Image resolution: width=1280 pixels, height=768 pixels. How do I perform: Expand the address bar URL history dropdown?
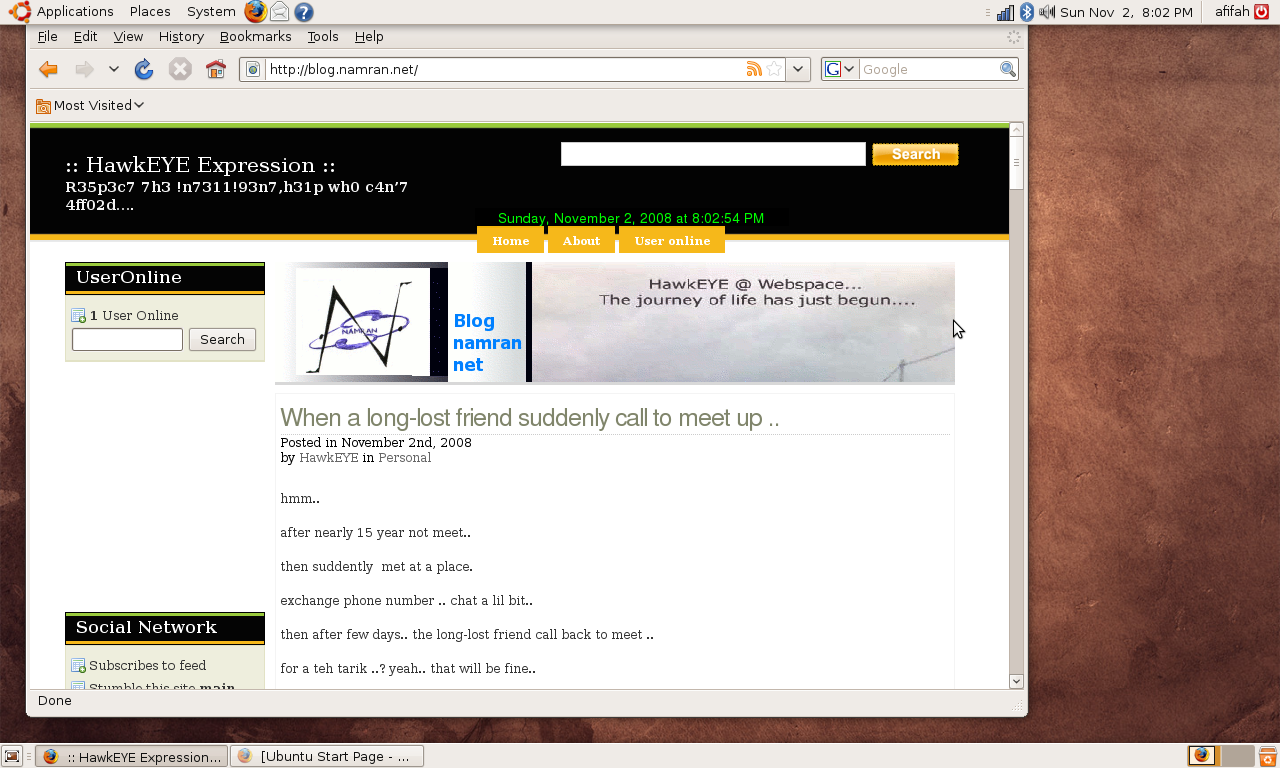[798, 69]
